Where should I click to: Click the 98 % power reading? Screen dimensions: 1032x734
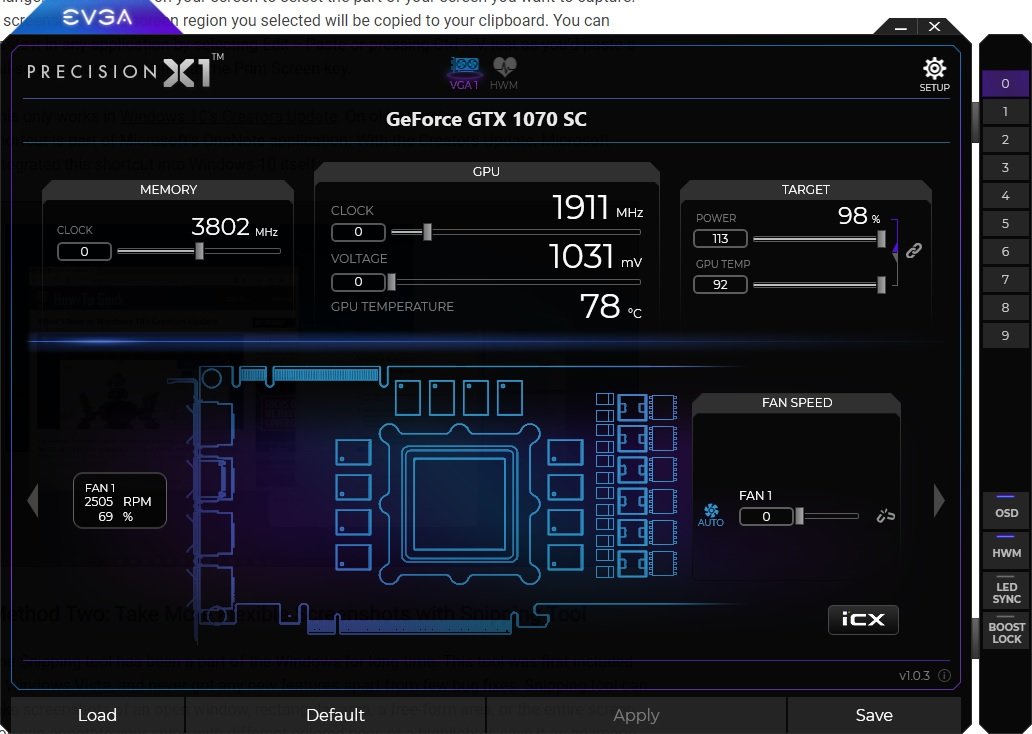pos(859,215)
